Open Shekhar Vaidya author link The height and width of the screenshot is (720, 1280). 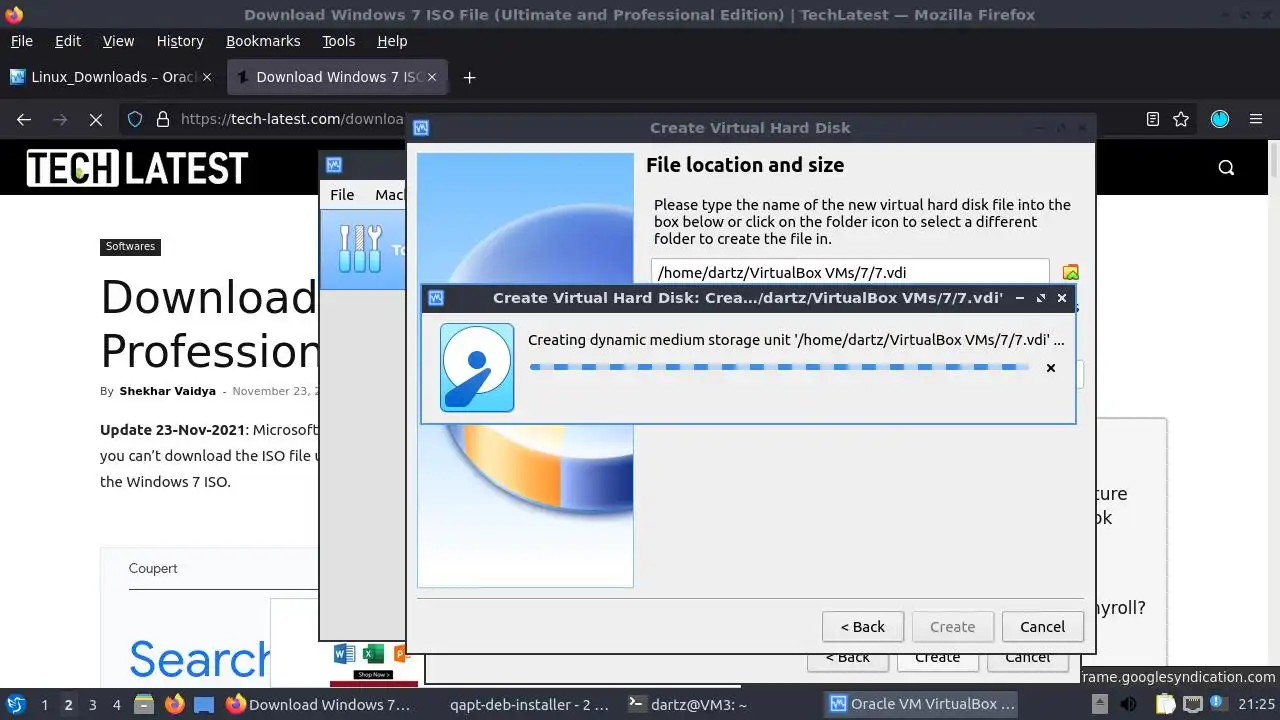point(167,391)
